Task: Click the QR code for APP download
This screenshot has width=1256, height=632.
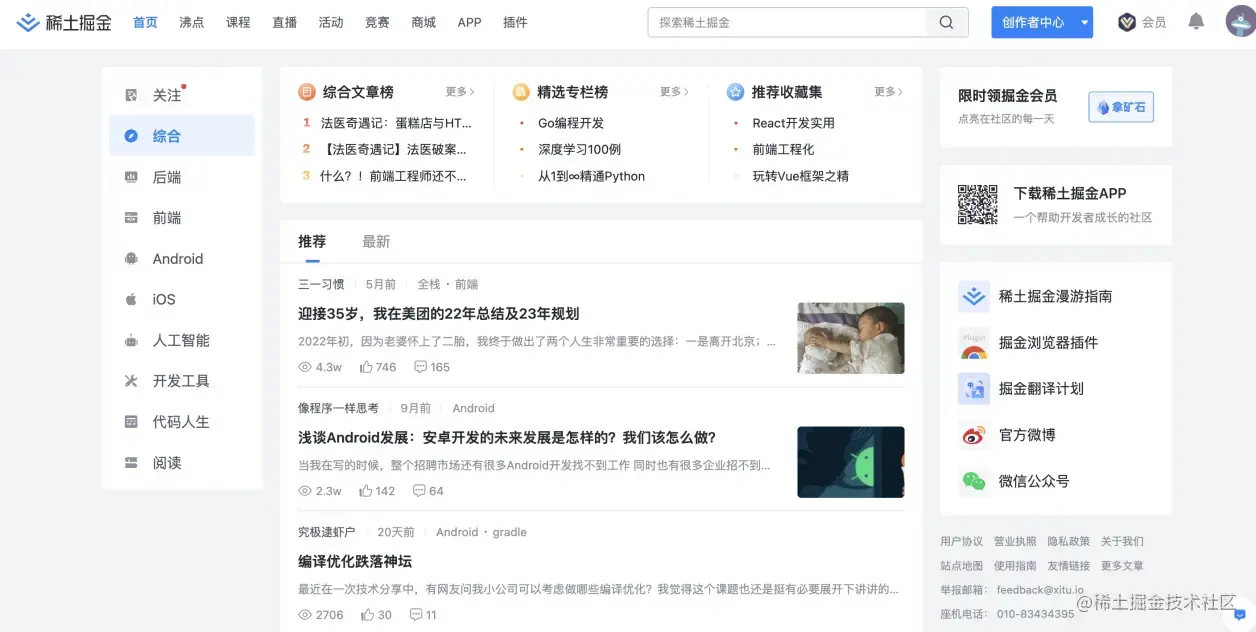Action: (978, 204)
